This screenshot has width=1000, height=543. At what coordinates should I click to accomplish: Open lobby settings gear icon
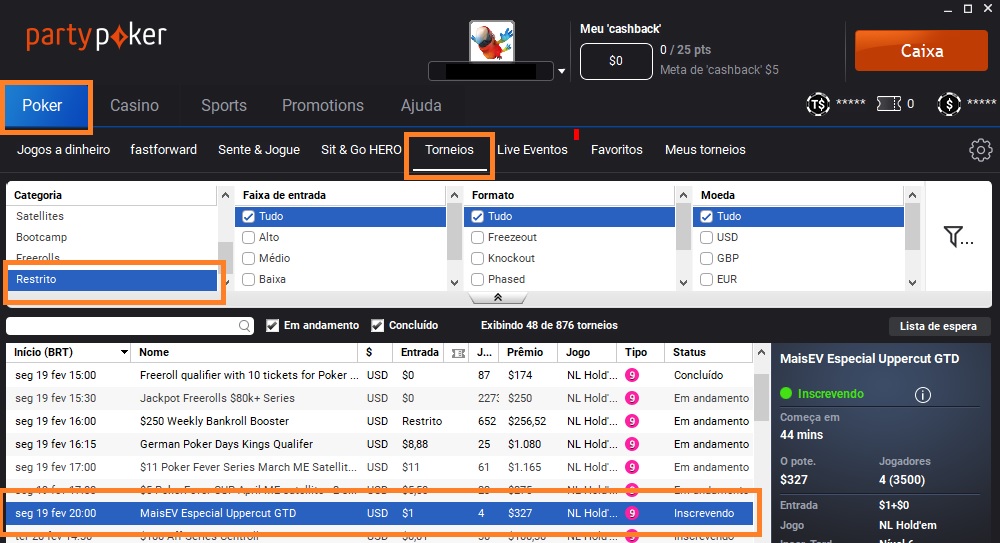click(980, 150)
